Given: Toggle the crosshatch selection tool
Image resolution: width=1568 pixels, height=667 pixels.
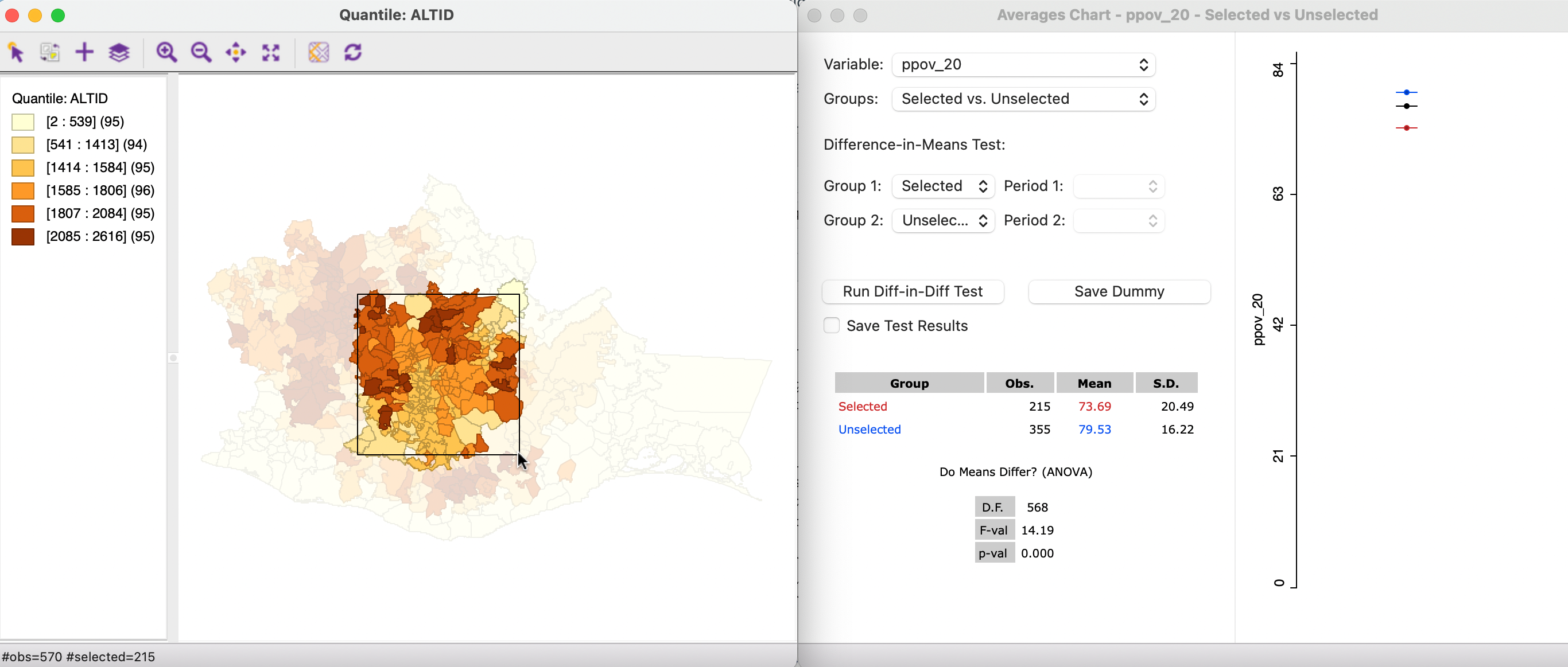Looking at the screenshot, I should (318, 52).
